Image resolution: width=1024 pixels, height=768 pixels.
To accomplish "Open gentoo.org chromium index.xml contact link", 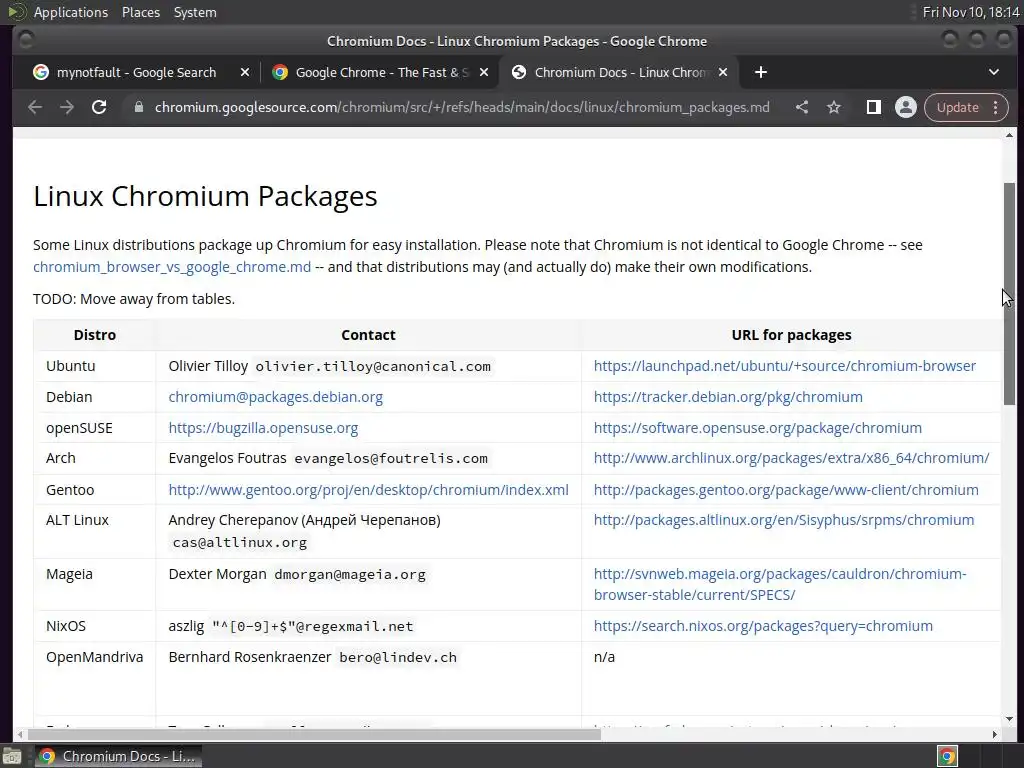I will (368, 490).
